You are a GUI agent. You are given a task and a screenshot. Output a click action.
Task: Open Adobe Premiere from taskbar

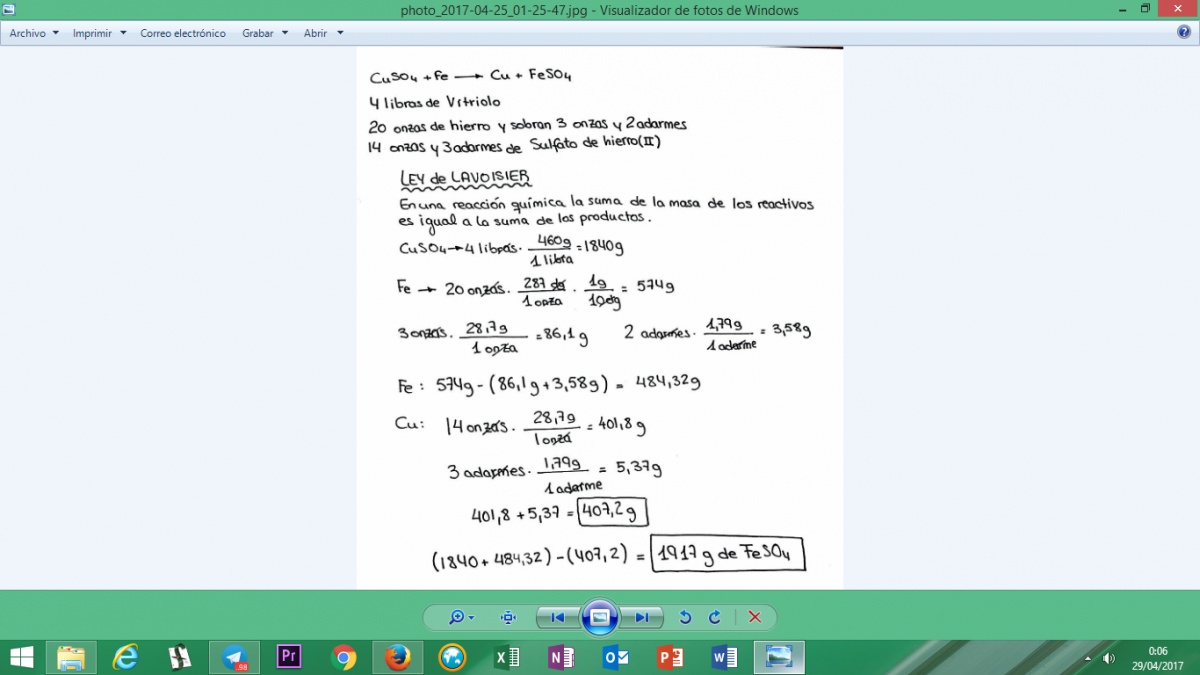pos(289,657)
